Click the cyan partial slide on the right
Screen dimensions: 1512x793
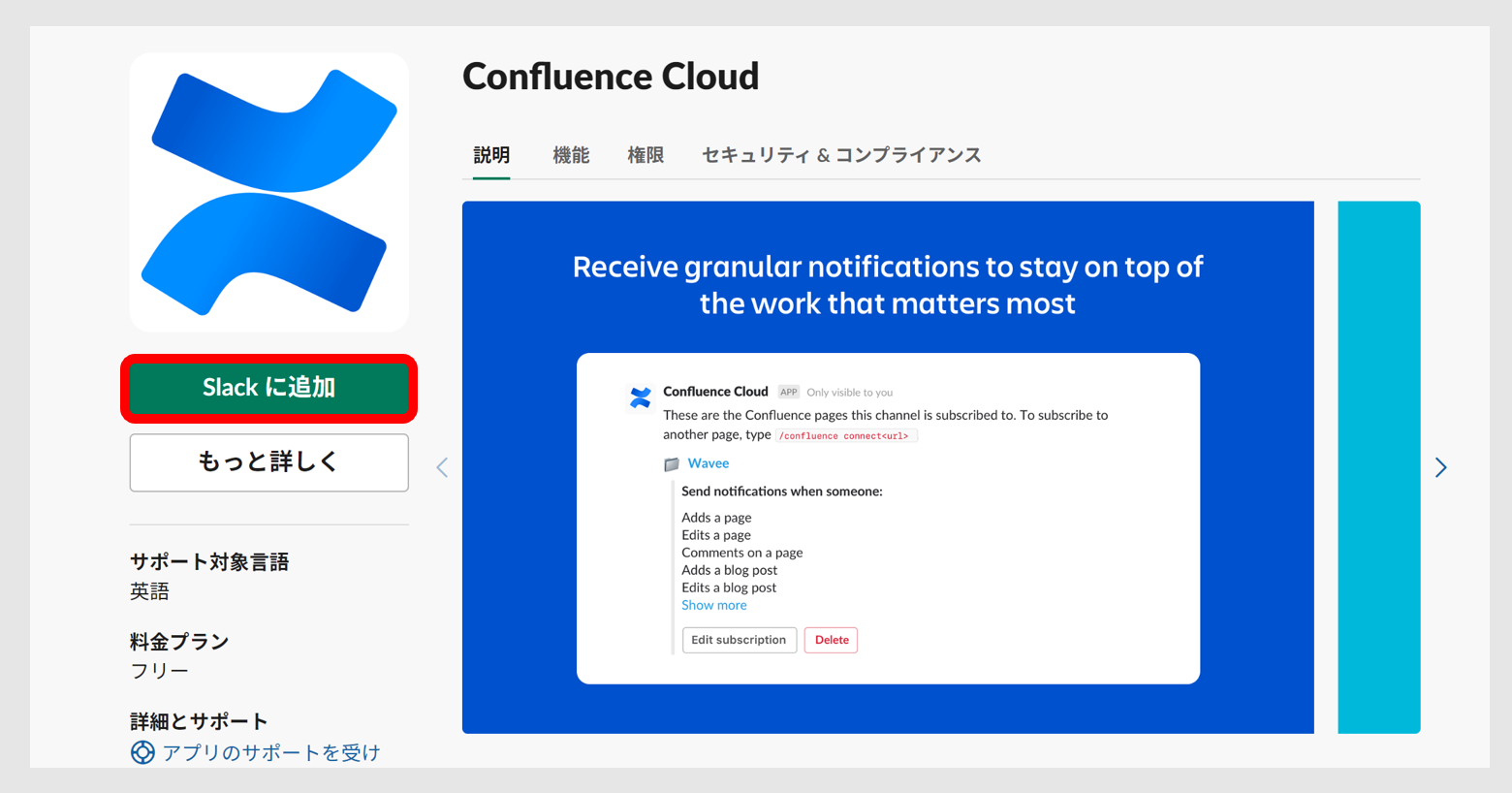pos(1378,465)
